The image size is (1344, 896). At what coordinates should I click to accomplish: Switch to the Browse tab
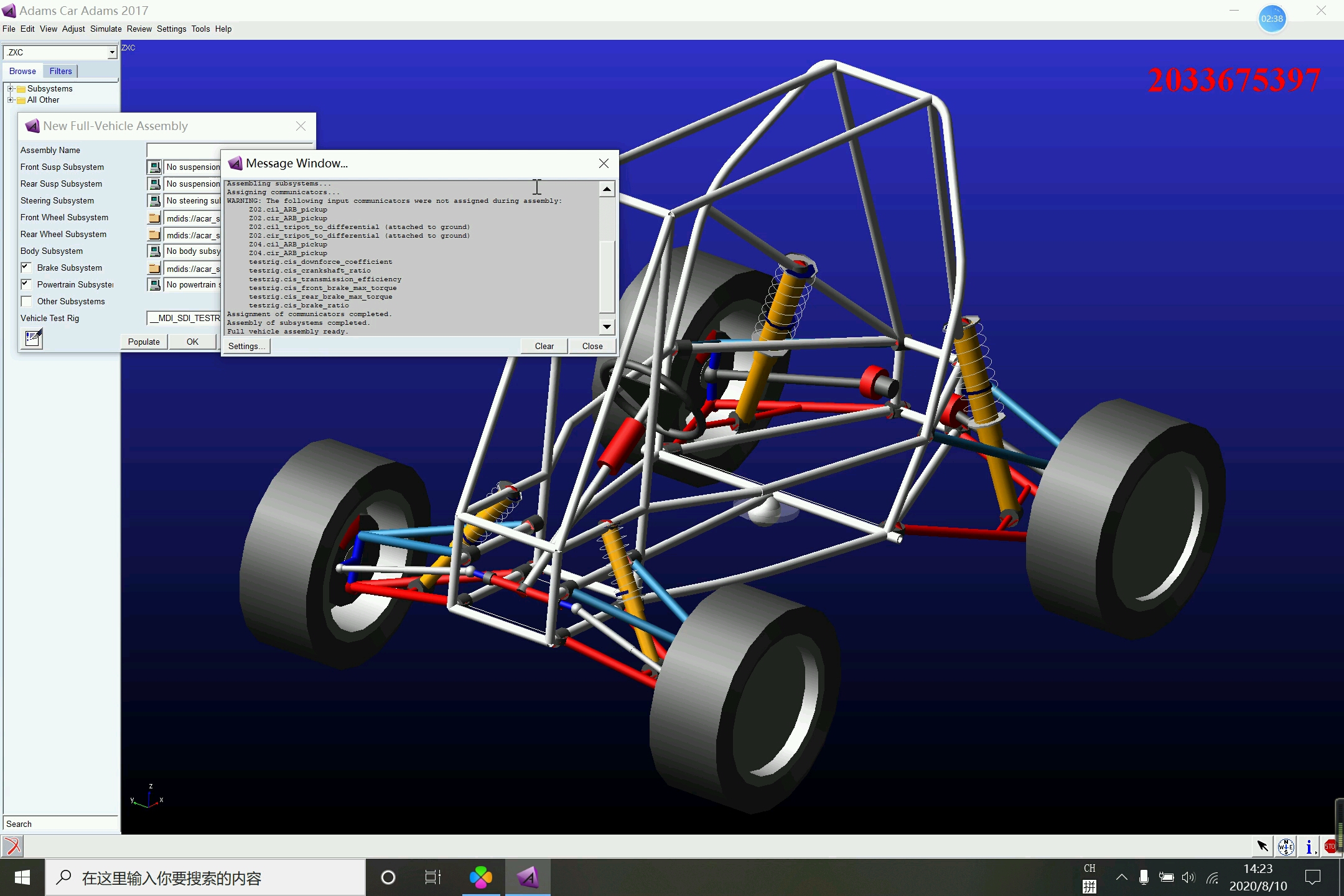pyautogui.click(x=22, y=71)
